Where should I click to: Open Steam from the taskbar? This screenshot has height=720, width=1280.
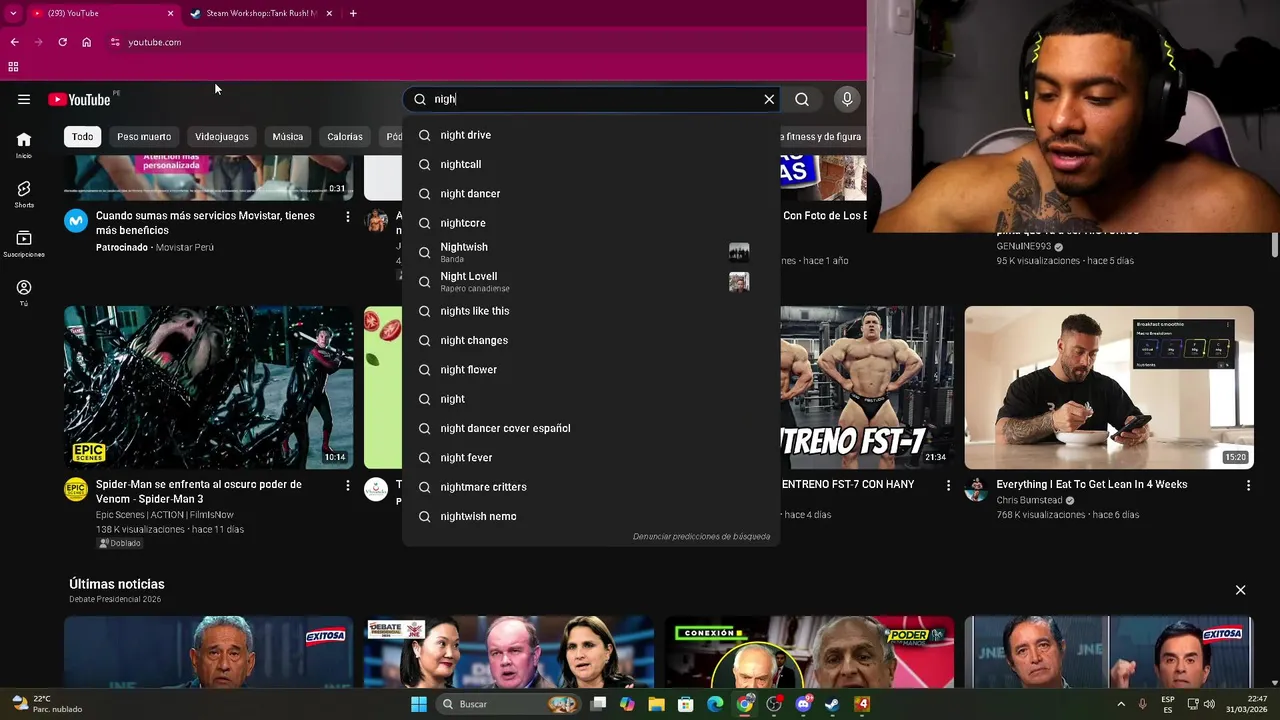(x=832, y=704)
